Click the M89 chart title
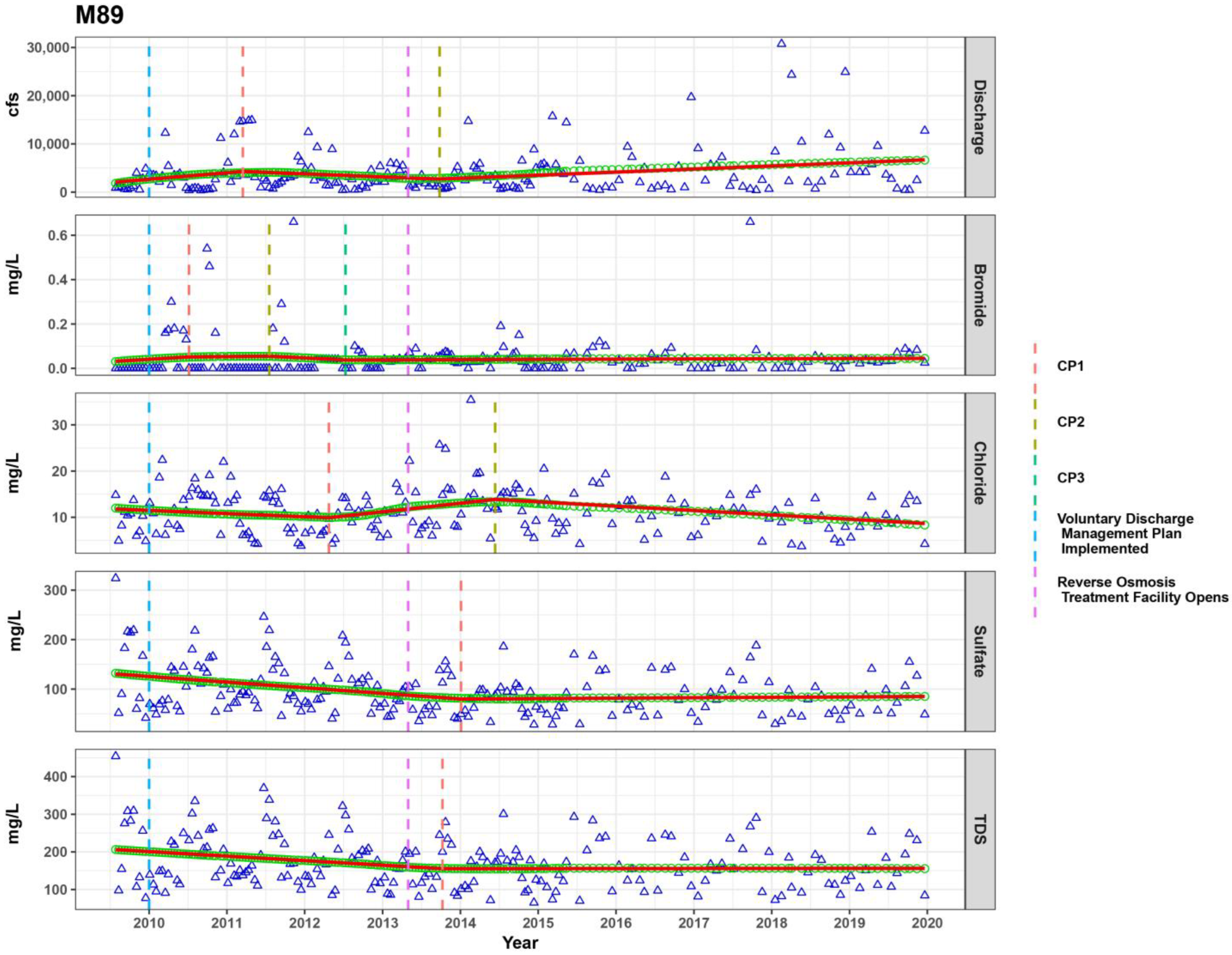1232x955 pixels. pos(99,15)
